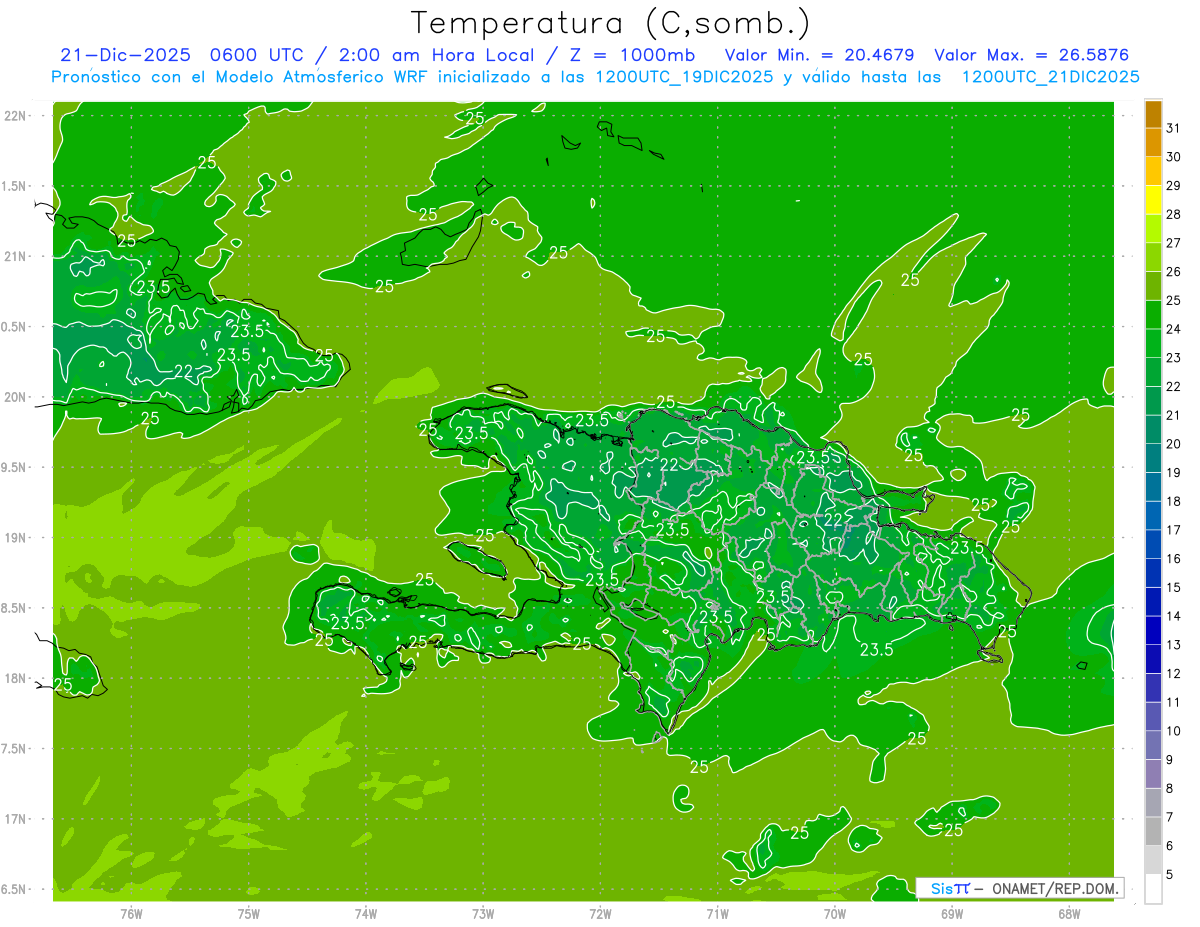This screenshot has width=1200, height=927.
Task: Click the 22N latitude axis label
Action: coord(16,116)
